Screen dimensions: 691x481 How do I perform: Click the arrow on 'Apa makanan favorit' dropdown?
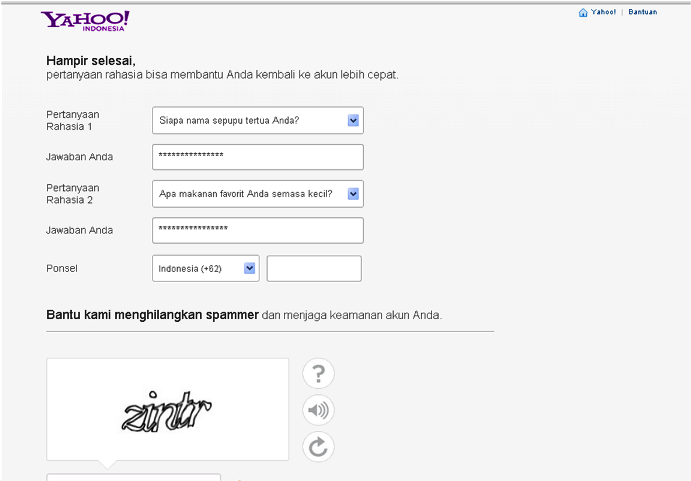click(x=353, y=194)
